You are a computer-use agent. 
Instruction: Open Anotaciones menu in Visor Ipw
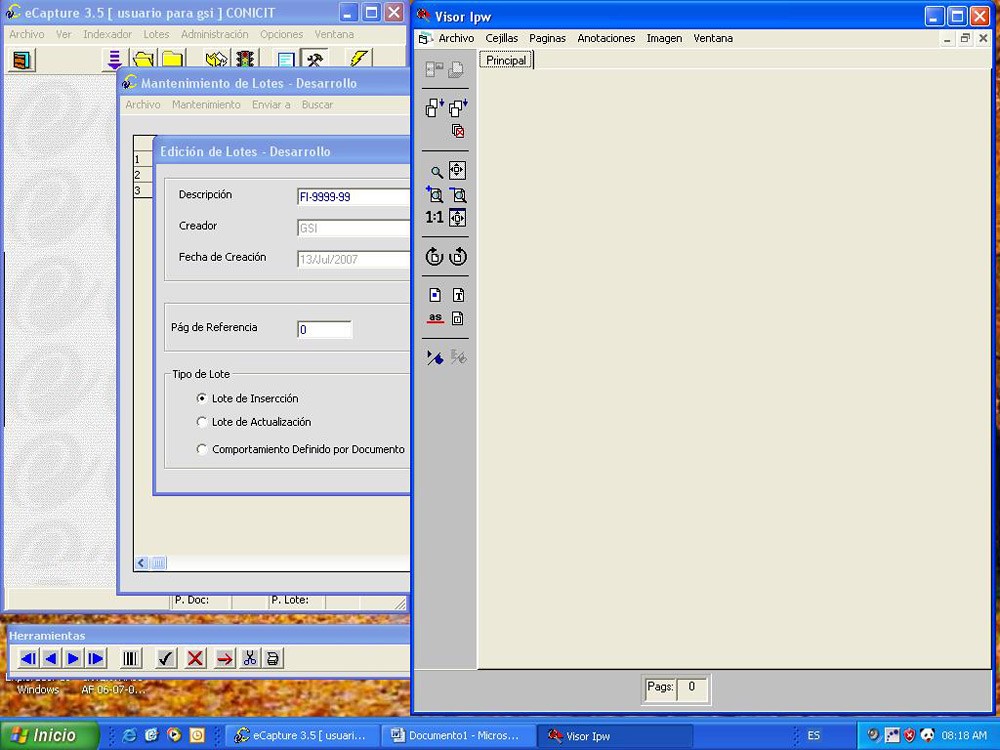(x=606, y=38)
